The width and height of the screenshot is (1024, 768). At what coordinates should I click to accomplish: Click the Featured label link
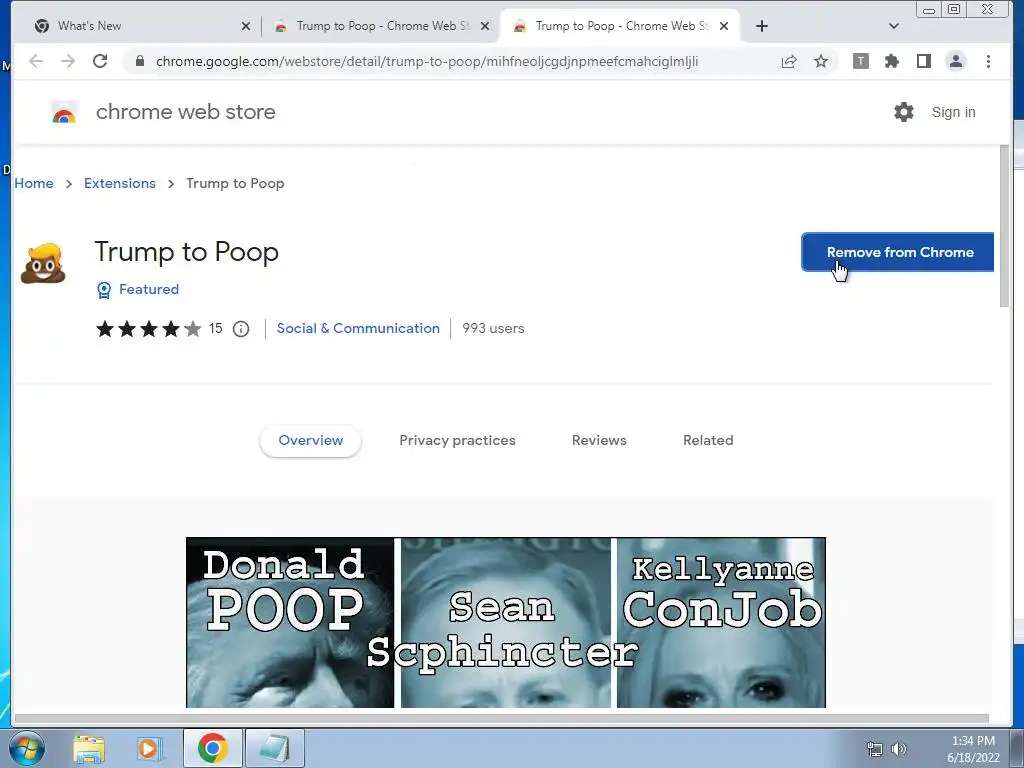click(x=149, y=289)
